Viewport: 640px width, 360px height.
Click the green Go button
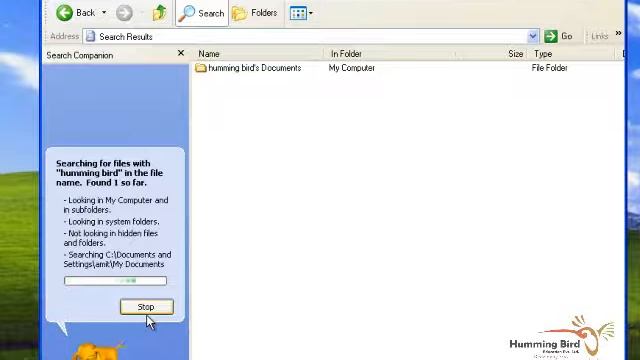pos(558,36)
